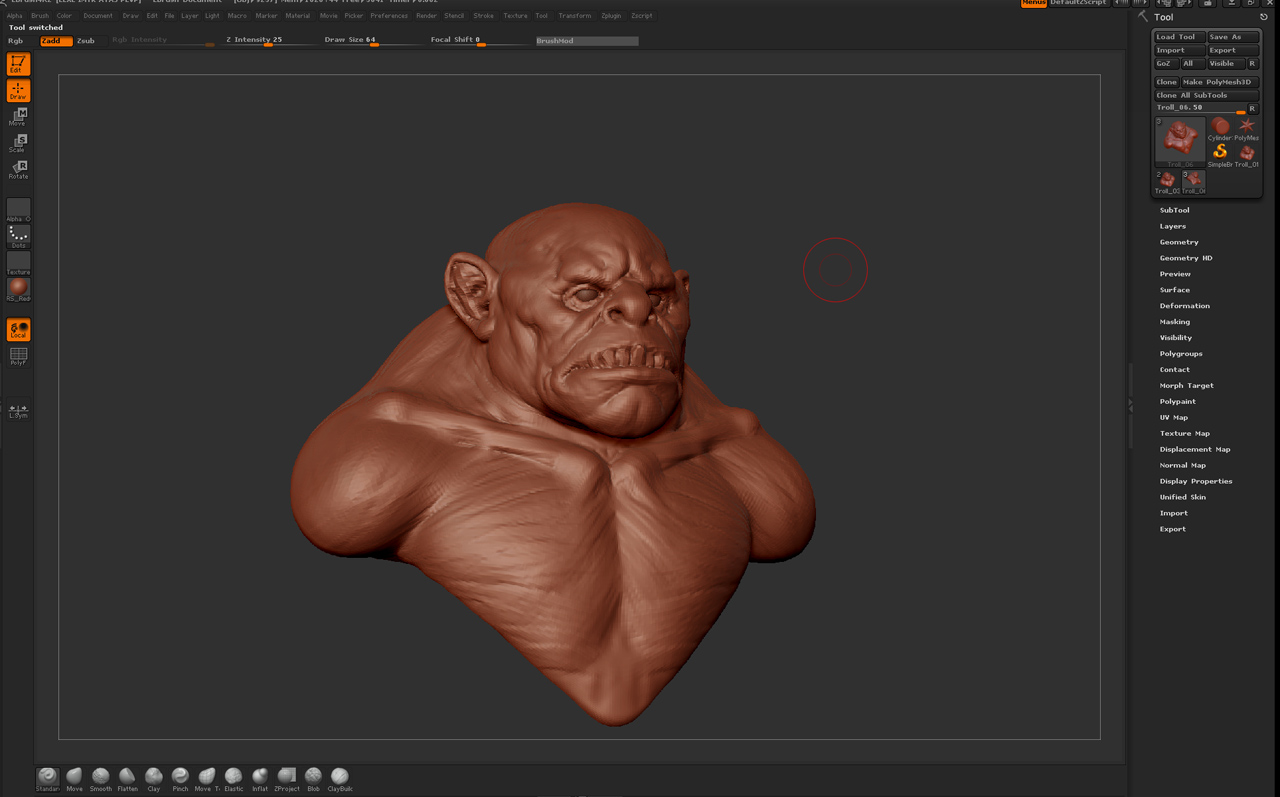The image size is (1280, 797).
Task: Open the Zplugin menu
Action: [x=611, y=16]
